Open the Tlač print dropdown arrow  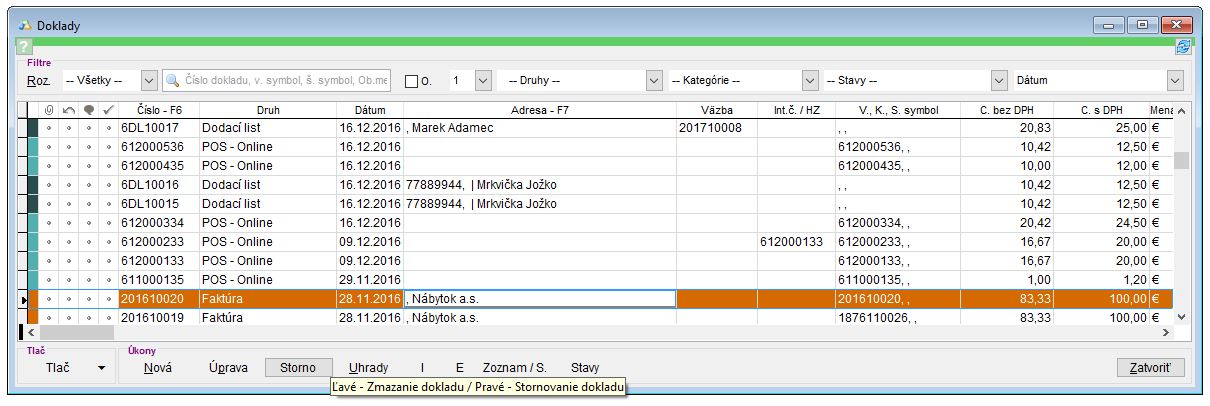(x=101, y=368)
